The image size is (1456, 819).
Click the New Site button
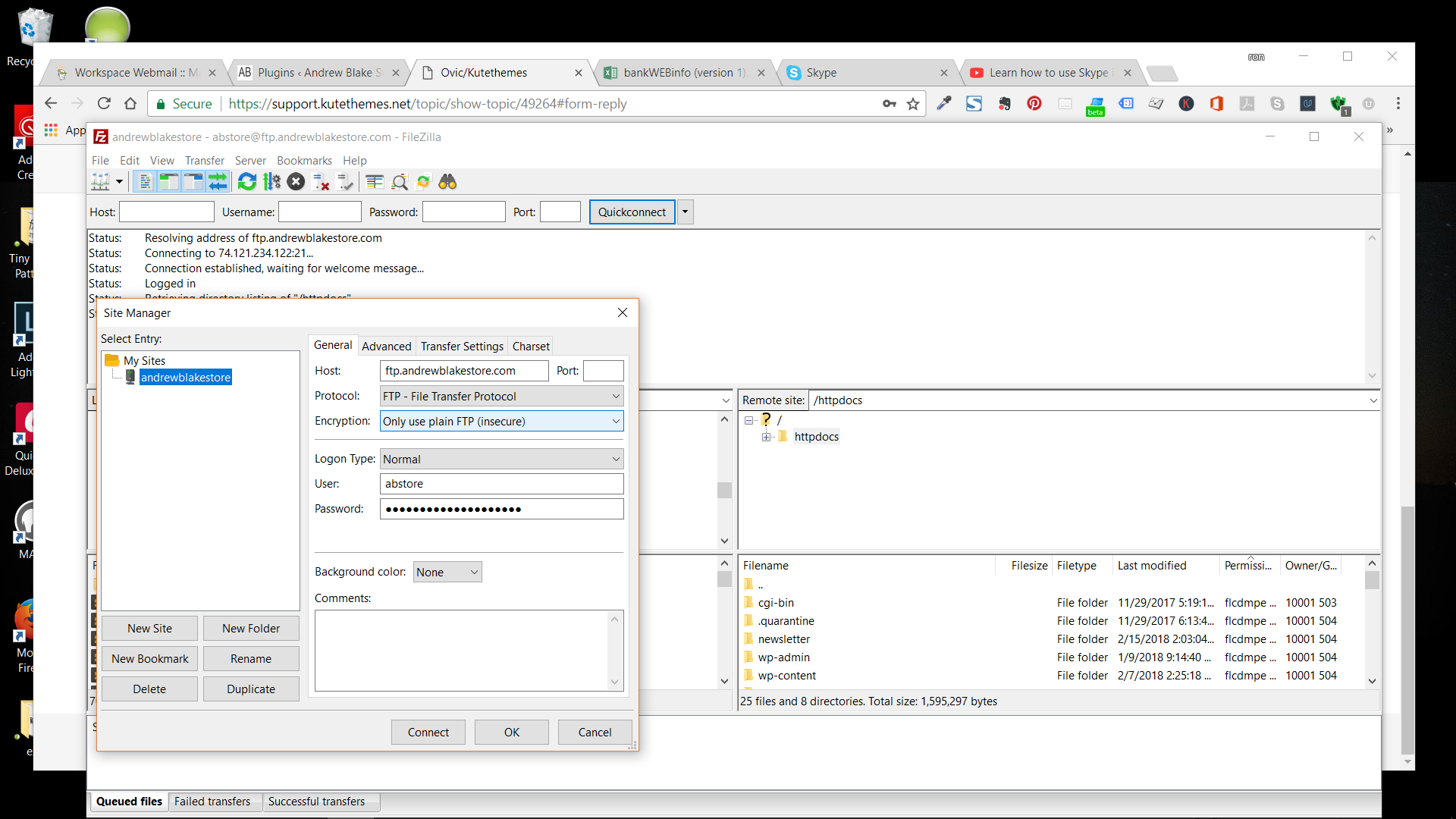click(x=149, y=629)
